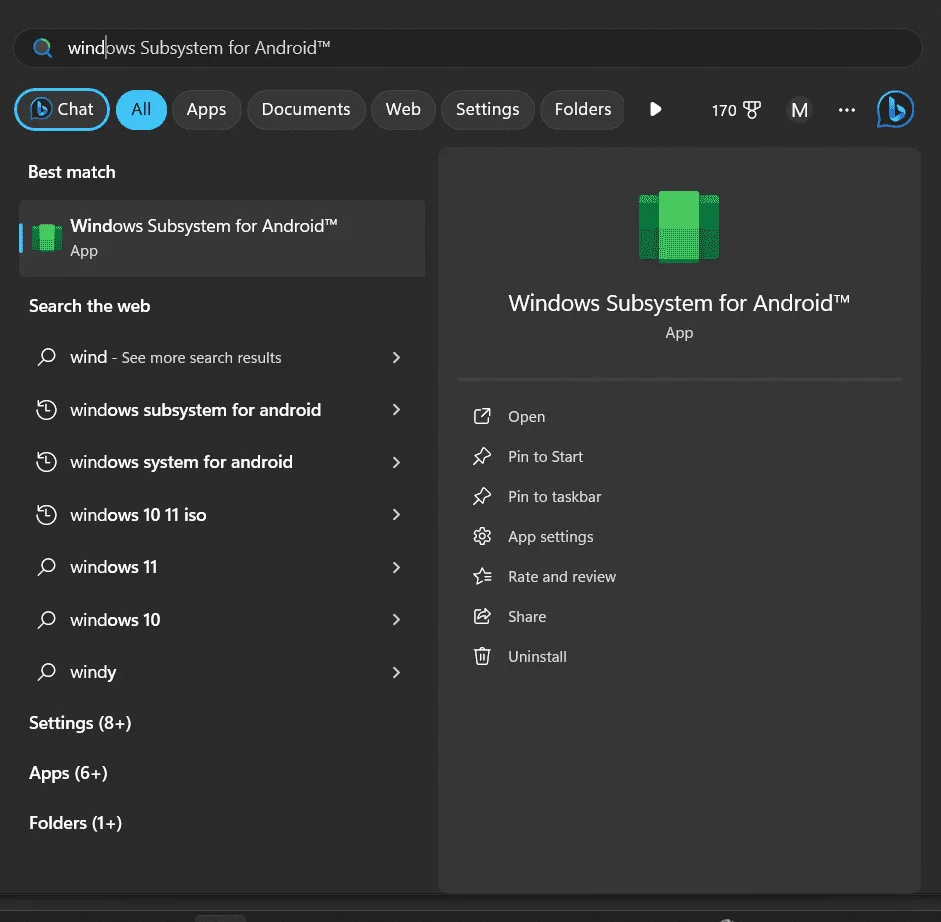Select the Web filter tab
The image size is (941, 922).
[x=403, y=109]
